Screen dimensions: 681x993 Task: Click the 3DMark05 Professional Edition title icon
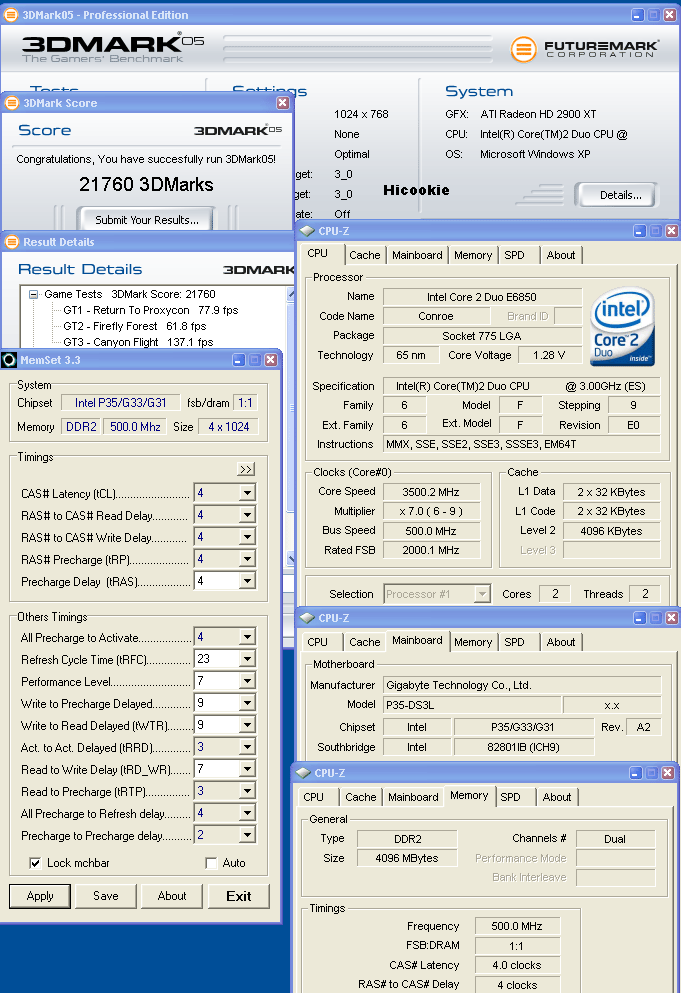pos(11,15)
